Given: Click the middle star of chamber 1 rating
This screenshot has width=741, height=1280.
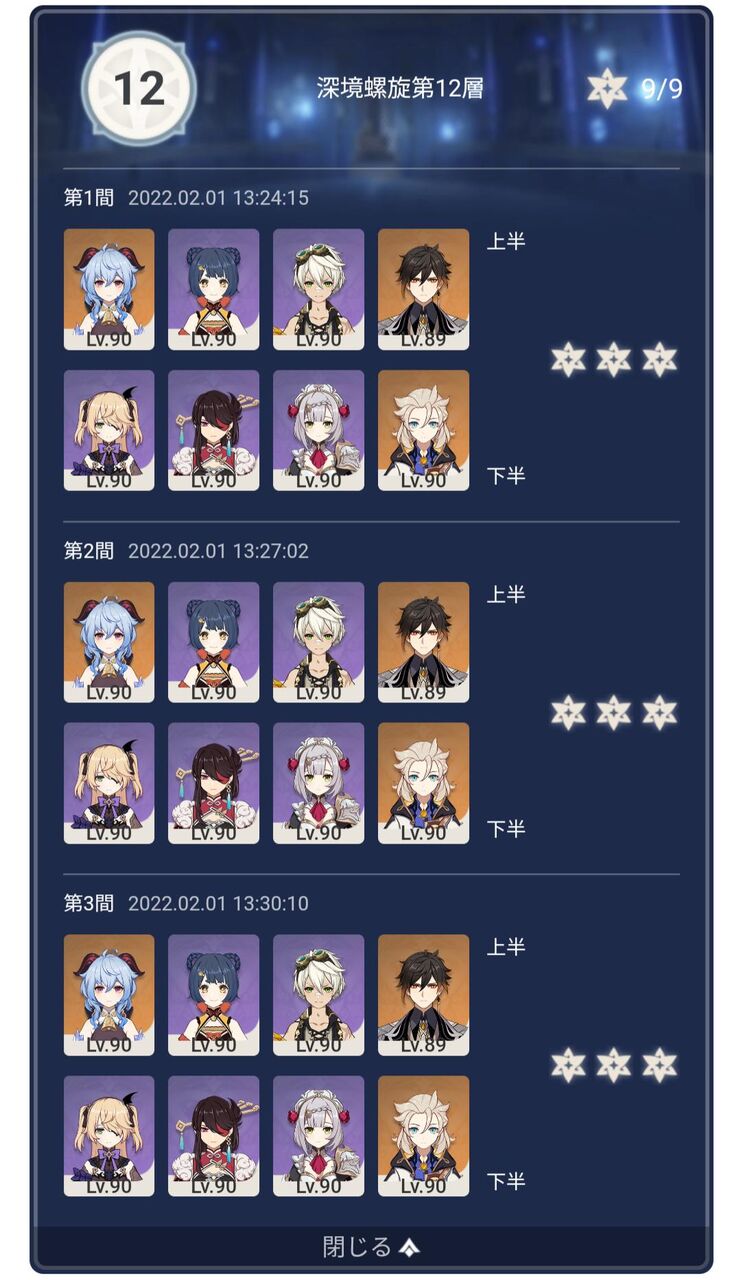Looking at the screenshot, I should [614, 360].
